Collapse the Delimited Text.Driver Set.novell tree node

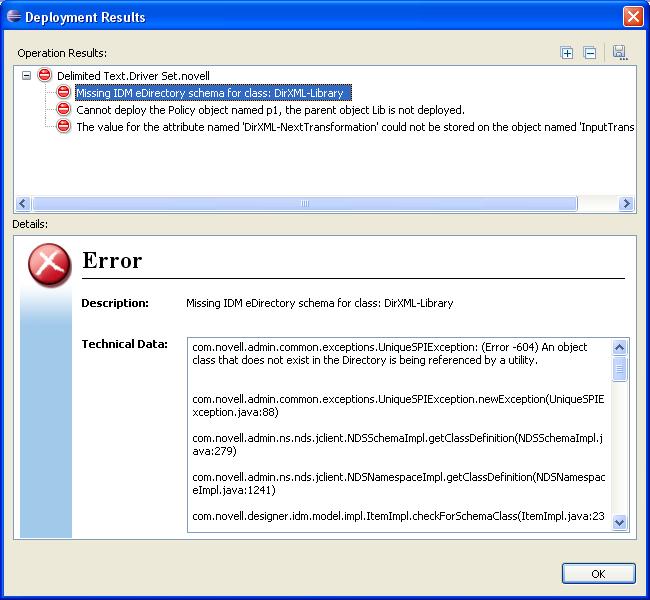pos(27,75)
